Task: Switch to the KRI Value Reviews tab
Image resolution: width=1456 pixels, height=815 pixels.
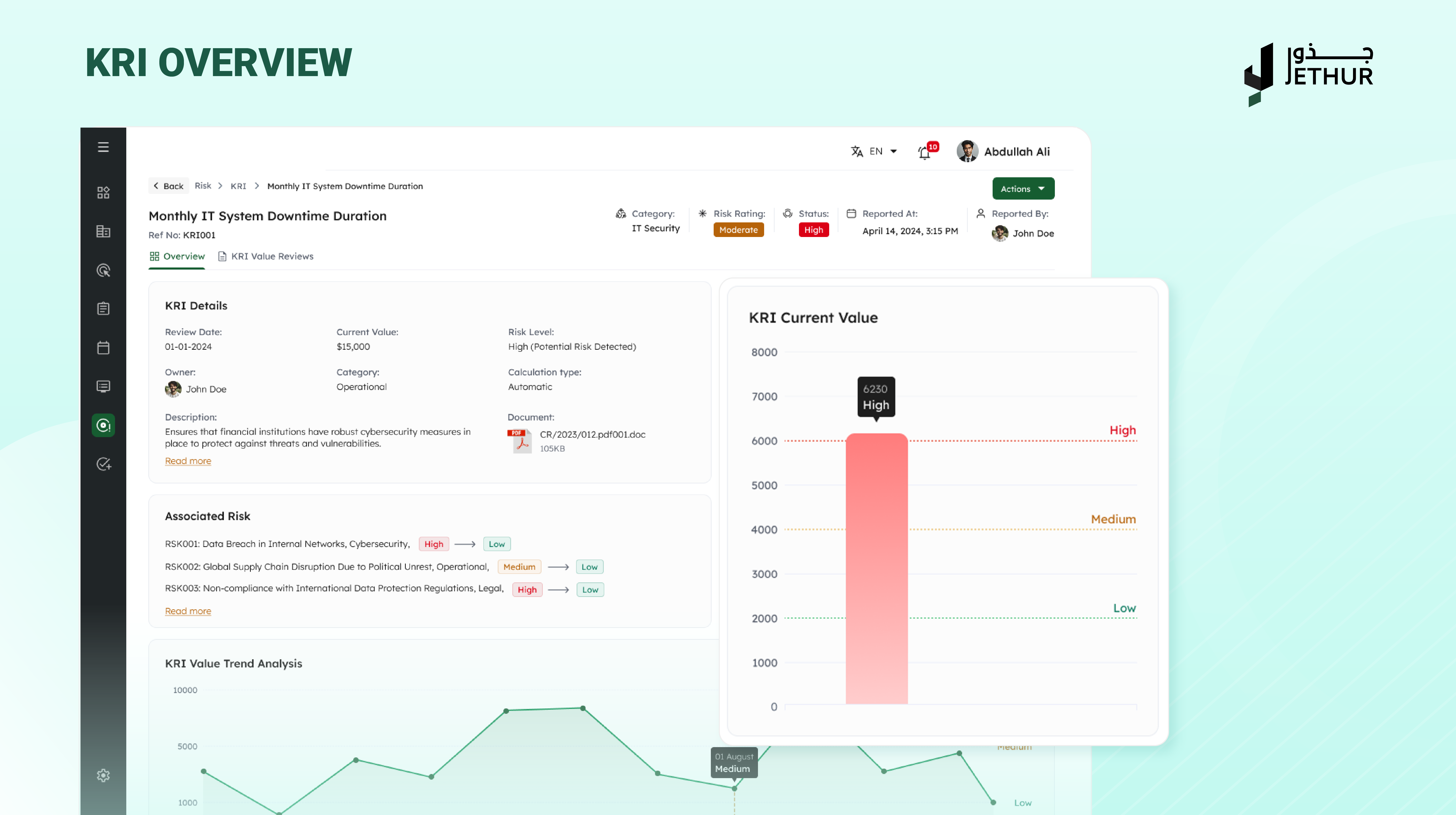Action: pyautogui.click(x=266, y=256)
